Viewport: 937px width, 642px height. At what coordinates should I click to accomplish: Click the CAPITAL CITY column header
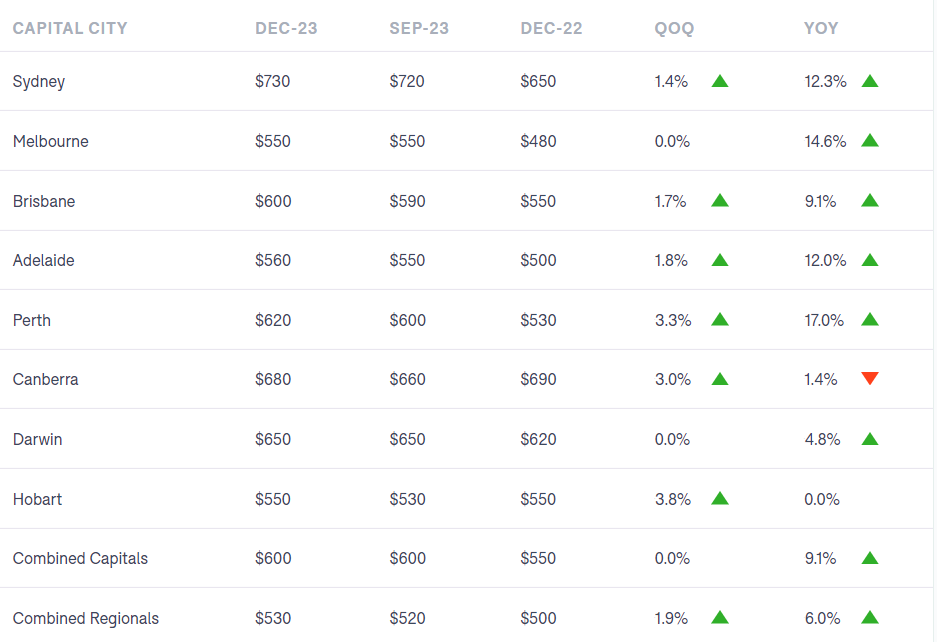coord(70,28)
